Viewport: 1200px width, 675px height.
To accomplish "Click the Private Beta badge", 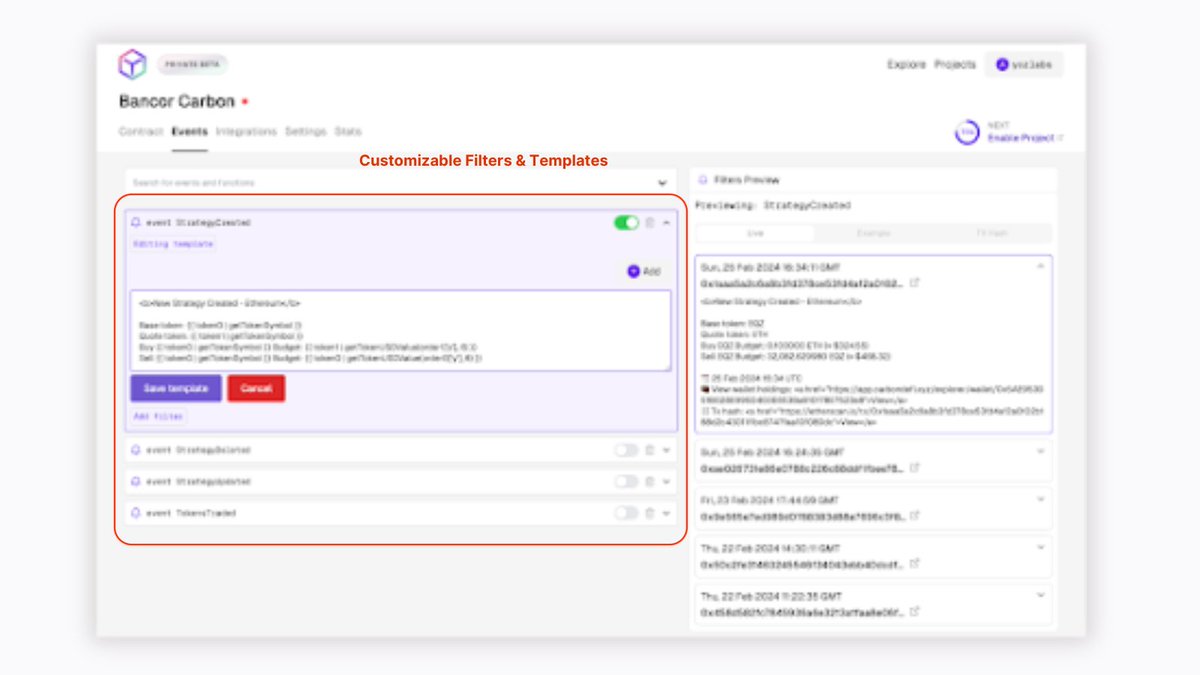I will click(x=192, y=65).
